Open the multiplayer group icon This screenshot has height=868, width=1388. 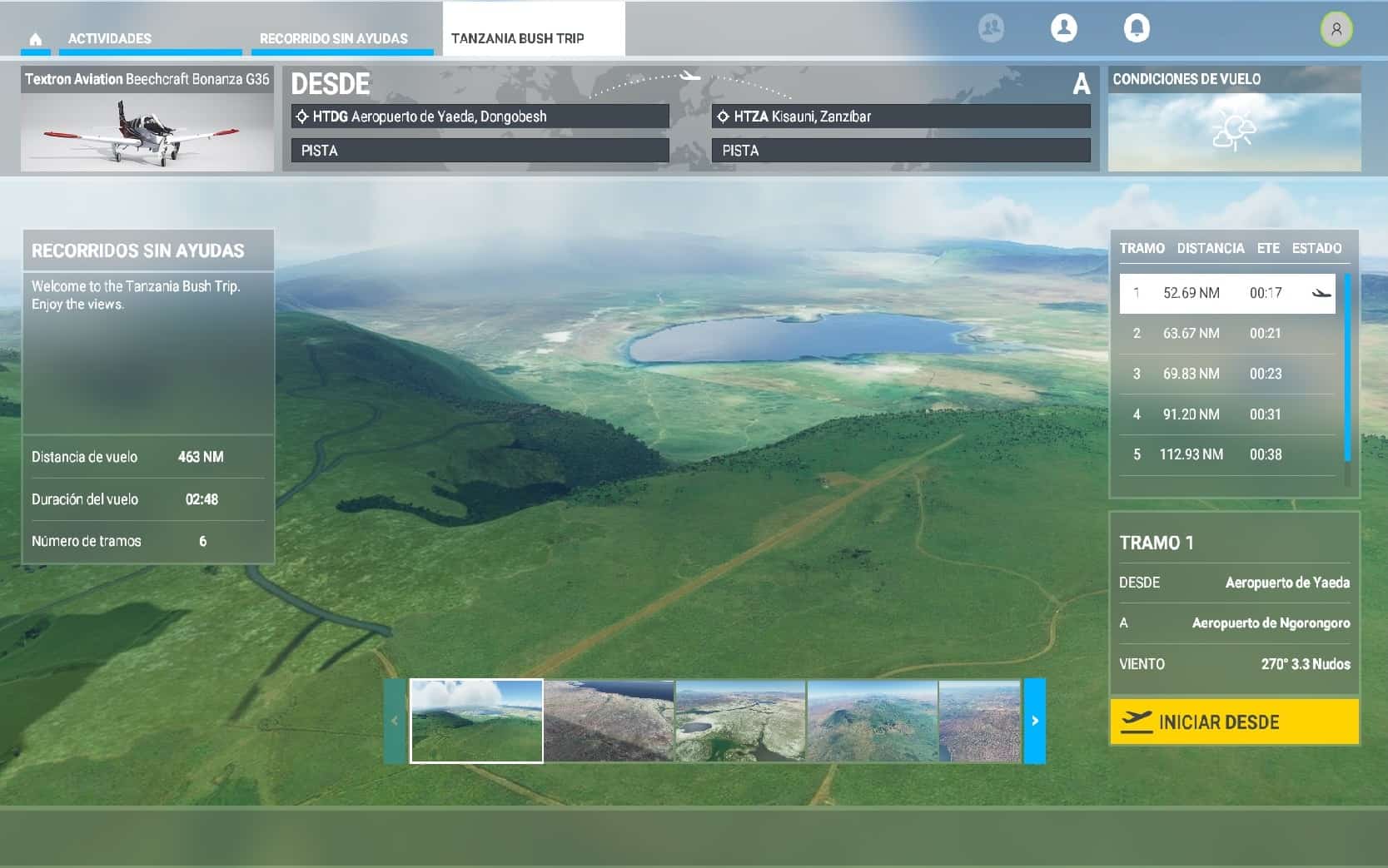tap(991, 28)
